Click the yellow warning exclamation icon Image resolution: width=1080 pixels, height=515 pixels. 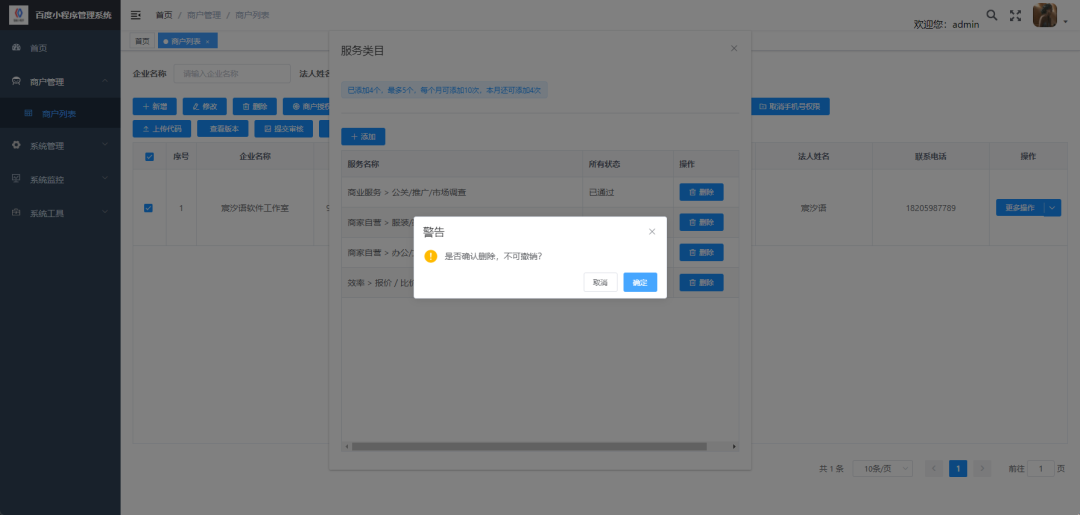(x=430, y=256)
